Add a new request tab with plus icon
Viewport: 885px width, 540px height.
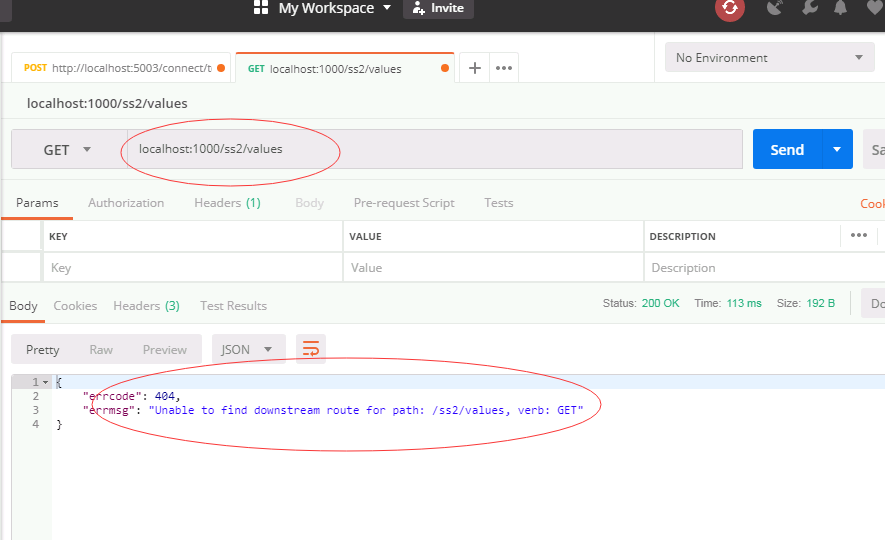pos(475,68)
